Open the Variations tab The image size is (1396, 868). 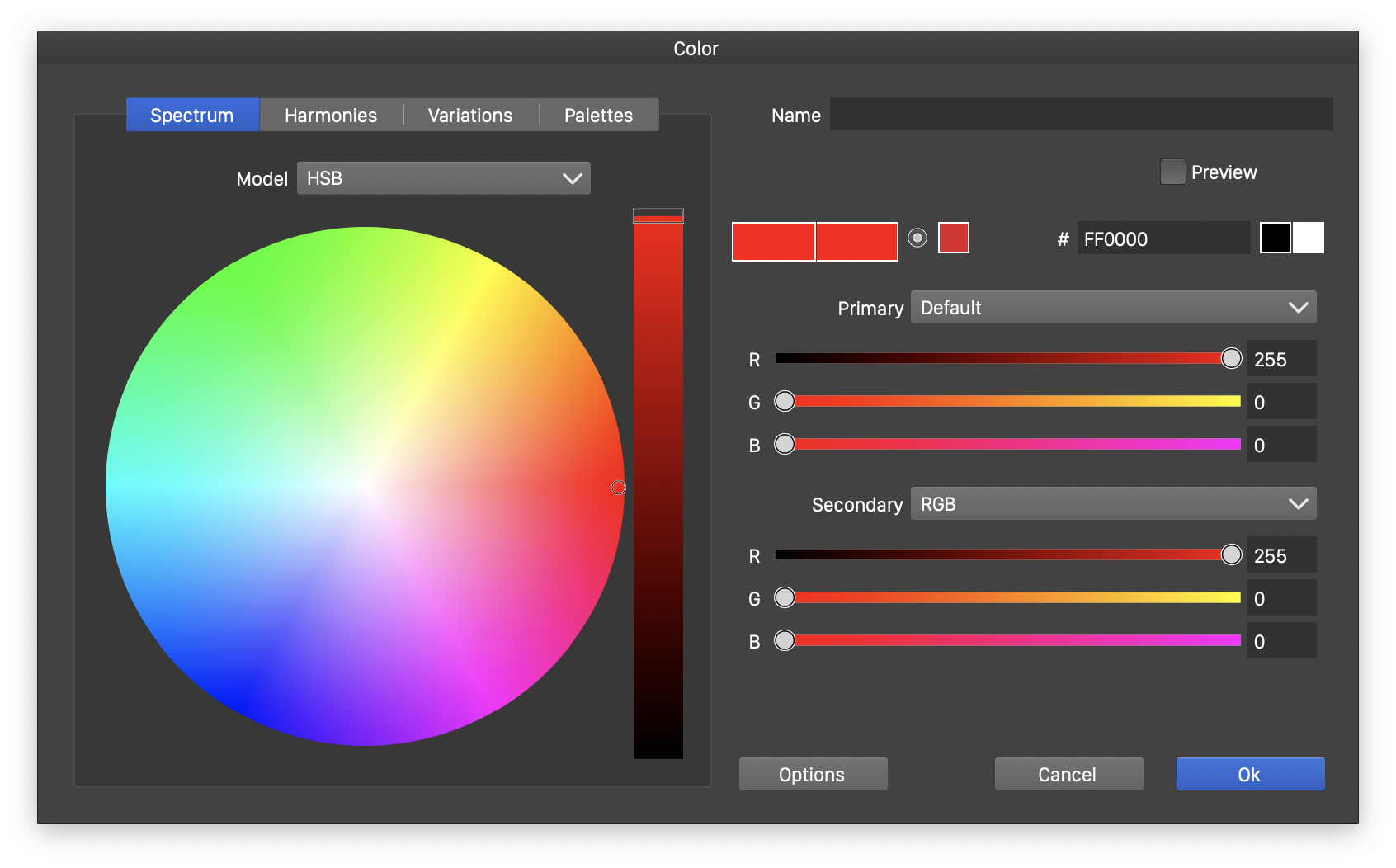point(470,116)
